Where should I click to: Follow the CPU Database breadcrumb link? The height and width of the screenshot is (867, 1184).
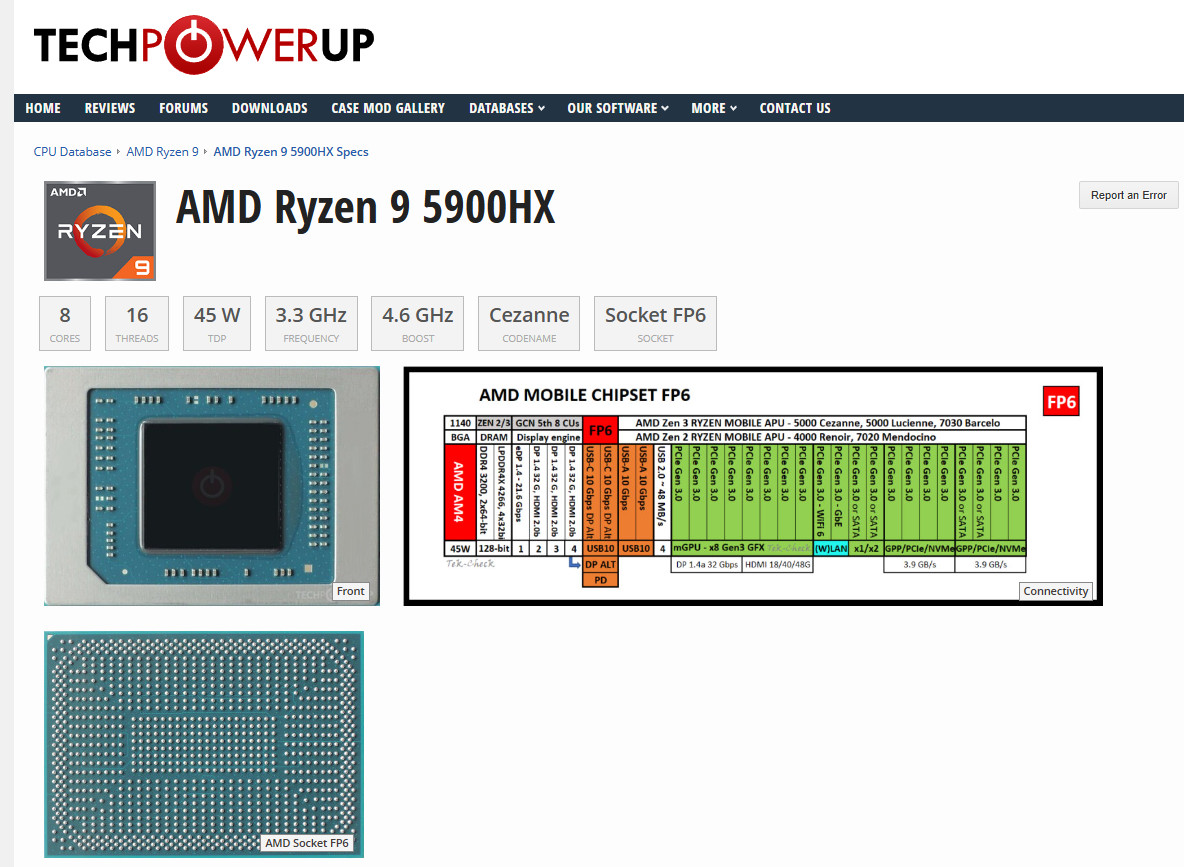point(72,152)
